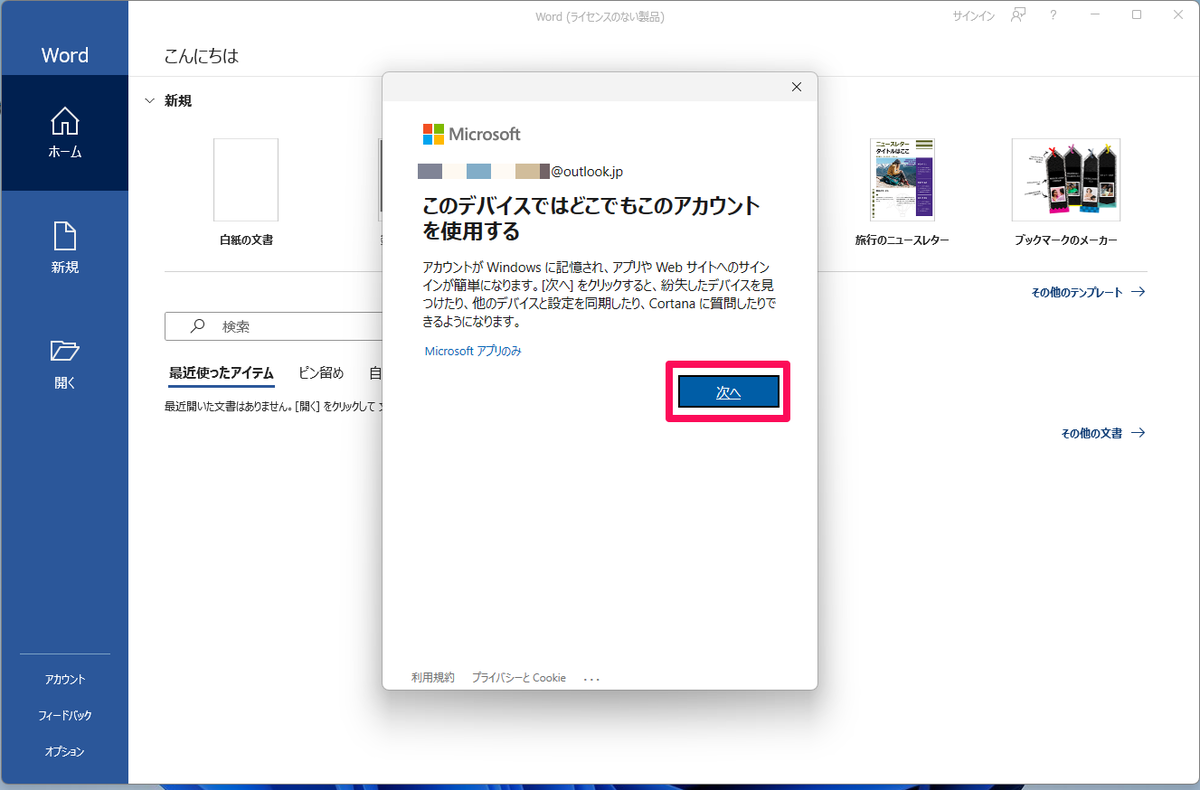
Task: Minimize the Word window
Action: click(x=1096, y=15)
